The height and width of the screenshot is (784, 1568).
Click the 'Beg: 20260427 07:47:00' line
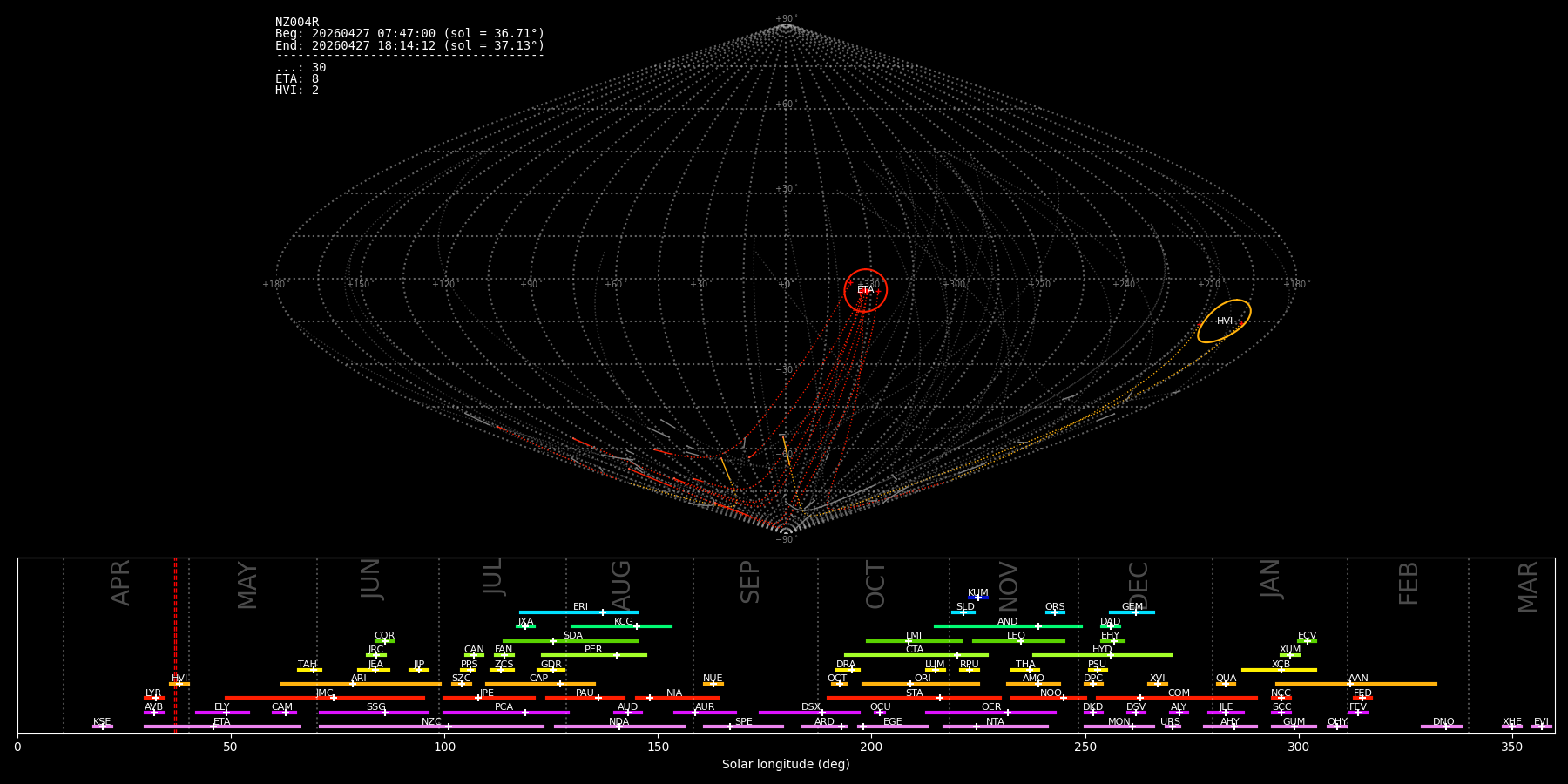click(409, 34)
